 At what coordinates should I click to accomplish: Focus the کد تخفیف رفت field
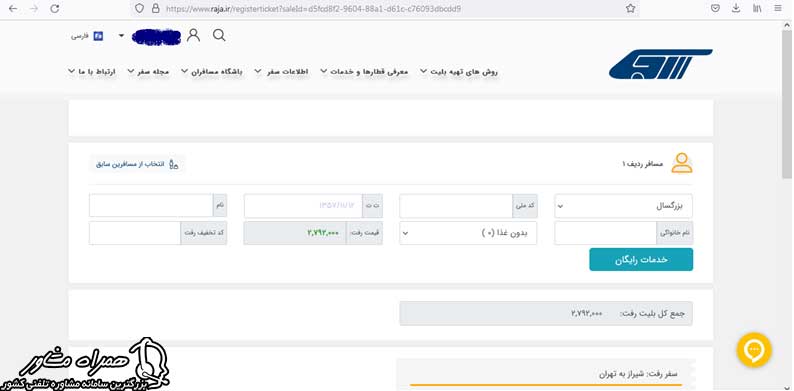pos(135,233)
